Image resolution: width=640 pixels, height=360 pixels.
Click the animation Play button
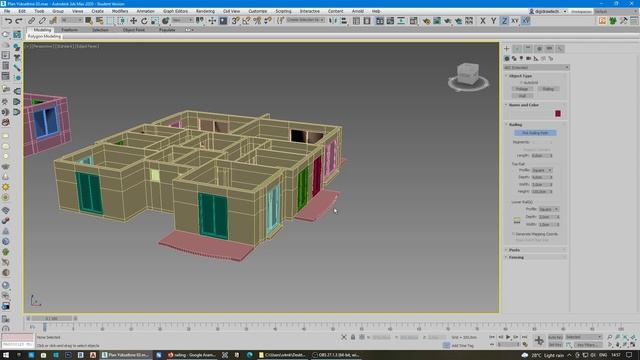[508, 337]
